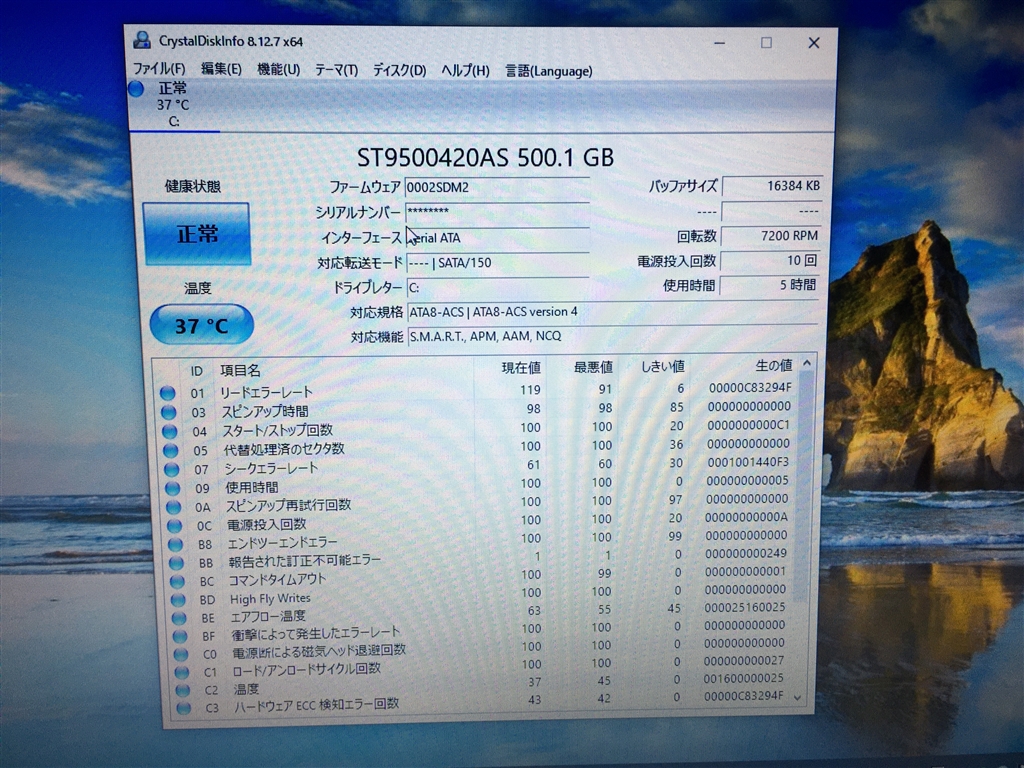
Task: Click the blue health orb beside 正常 in drive bar
Action: [136, 88]
